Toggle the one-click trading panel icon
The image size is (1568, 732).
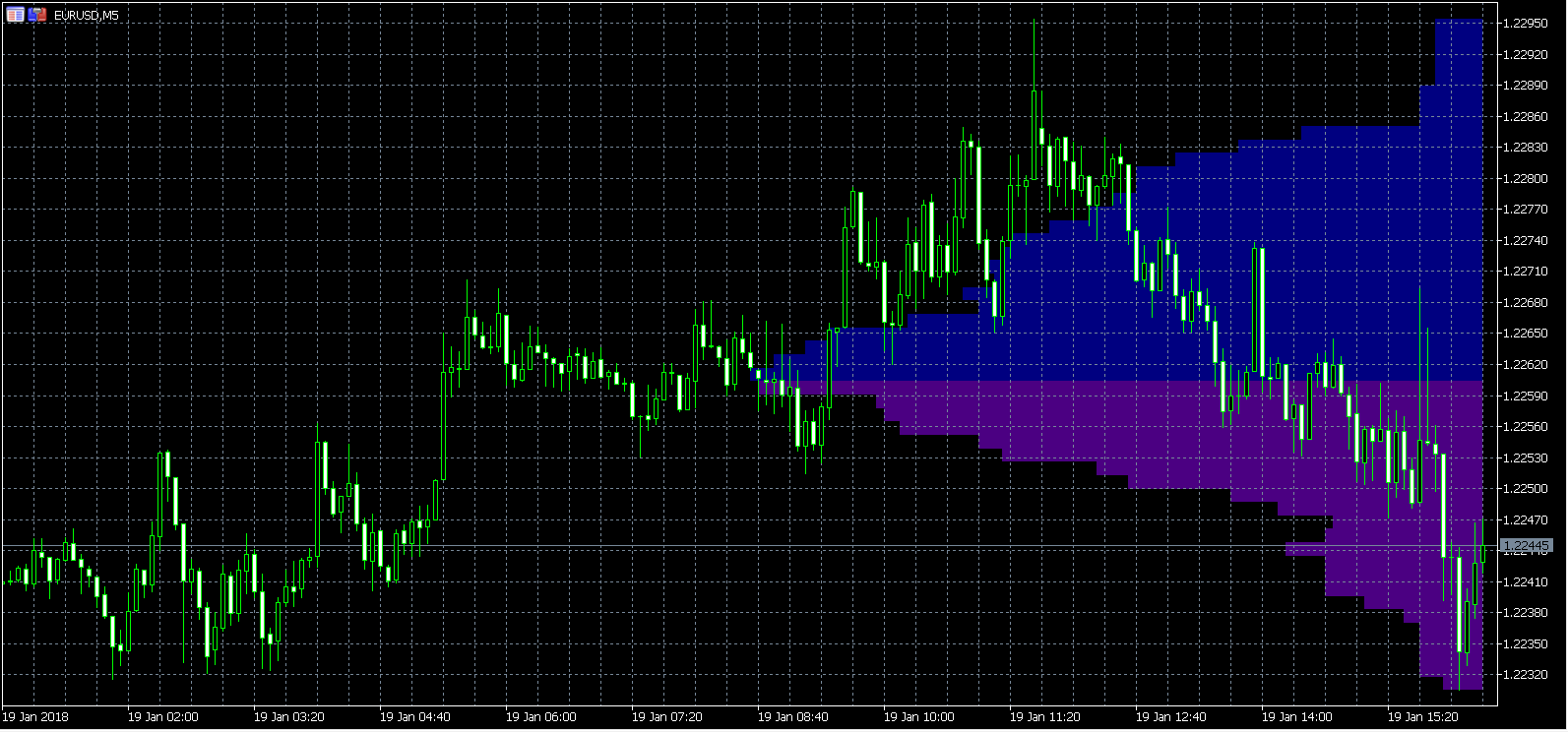point(37,15)
